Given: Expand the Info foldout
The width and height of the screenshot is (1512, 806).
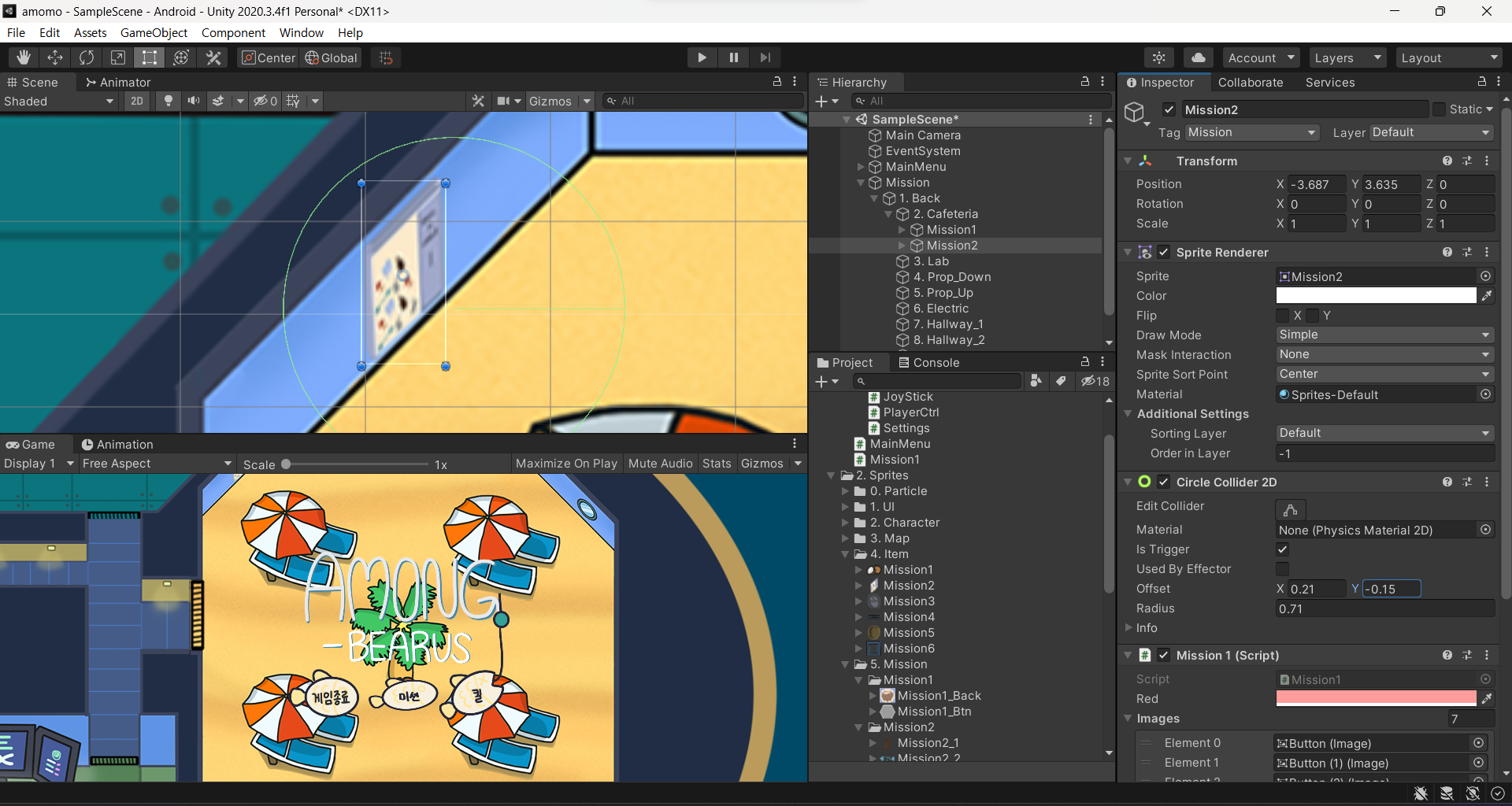Looking at the screenshot, I should point(1128,627).
